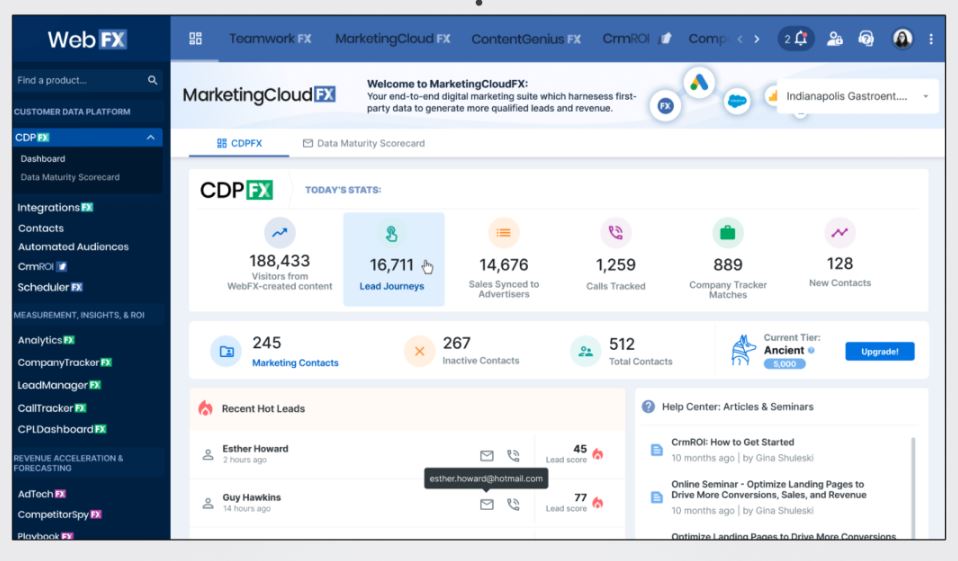Image resolution: width=958 pixels, height=561 pixels.
Task: Click the WebFX logo
Action: (87, 40)
